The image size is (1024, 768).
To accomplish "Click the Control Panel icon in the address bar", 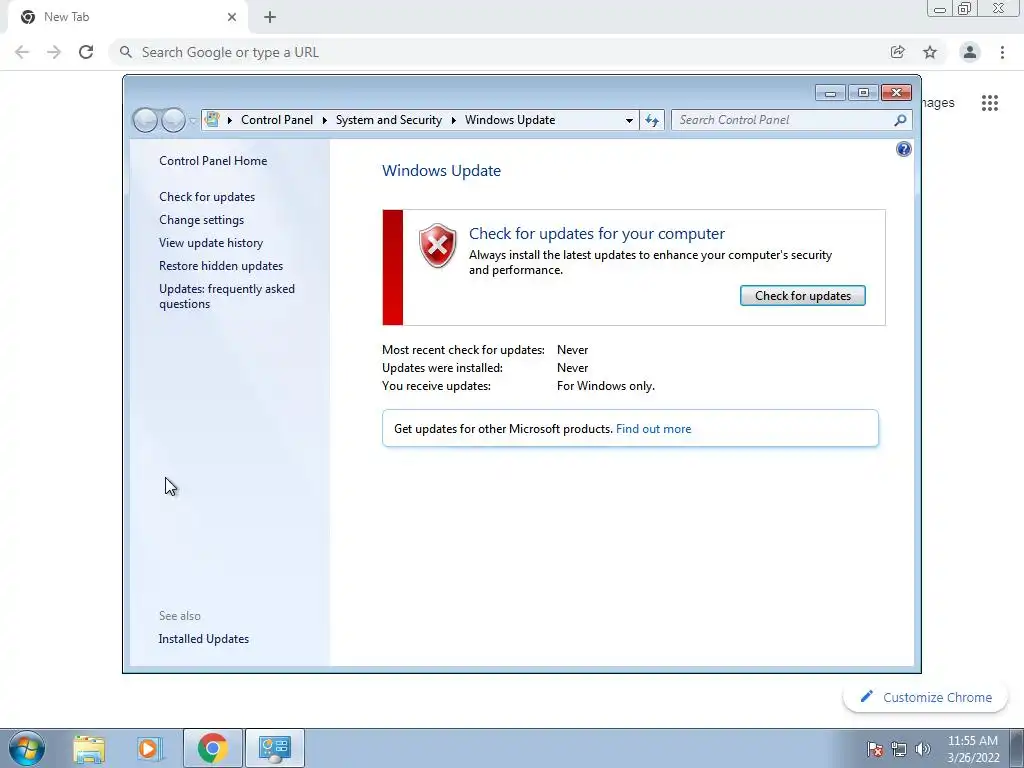I will click(212, 120).
